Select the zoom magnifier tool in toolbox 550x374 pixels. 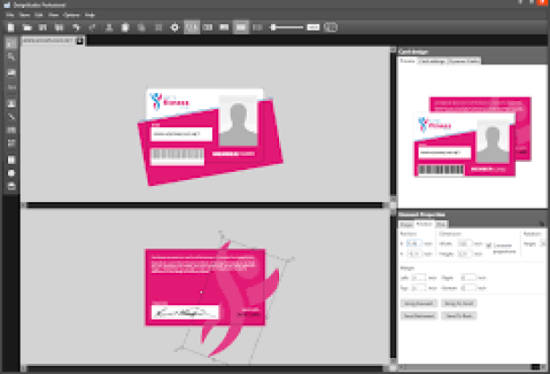[11, 57]
